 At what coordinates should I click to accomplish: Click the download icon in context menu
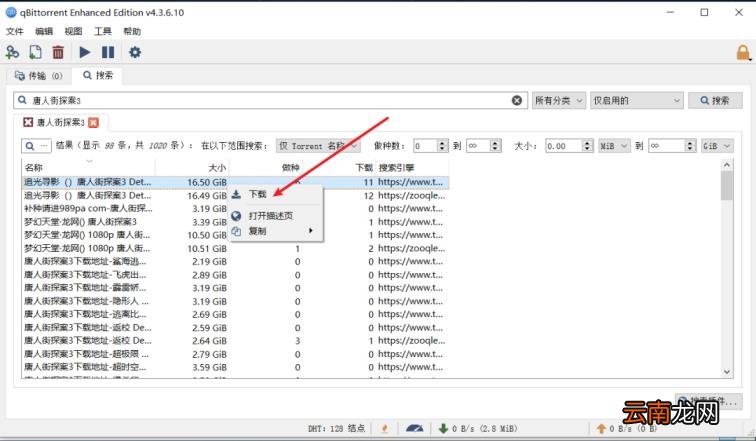click(x=236, y=194)
